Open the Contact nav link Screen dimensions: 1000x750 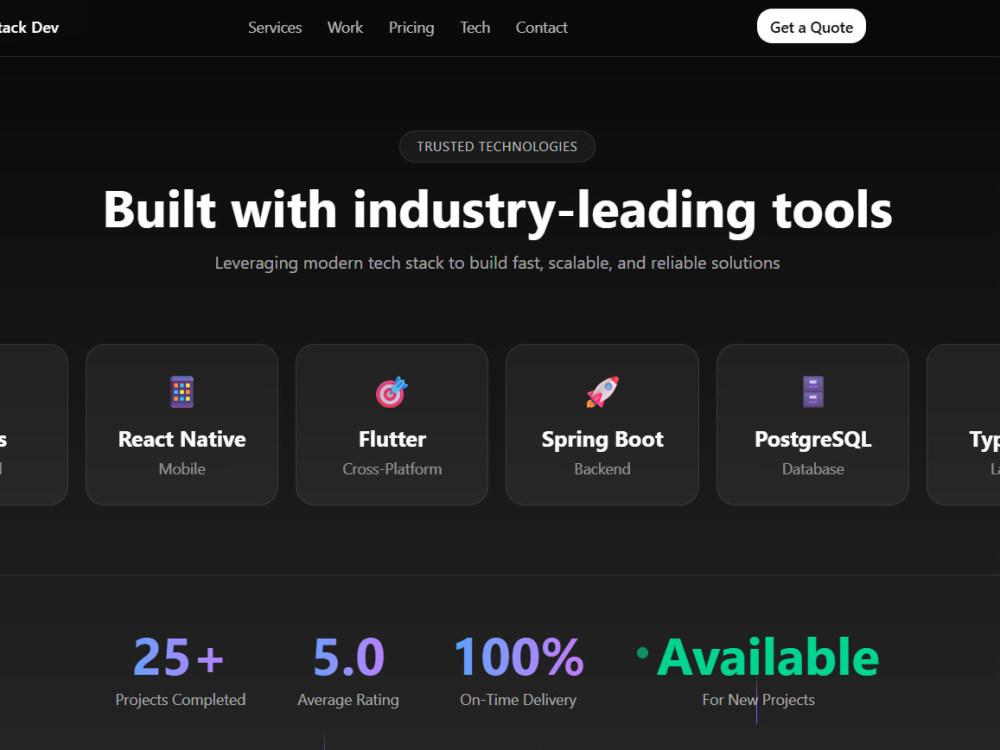pos(541,27)
